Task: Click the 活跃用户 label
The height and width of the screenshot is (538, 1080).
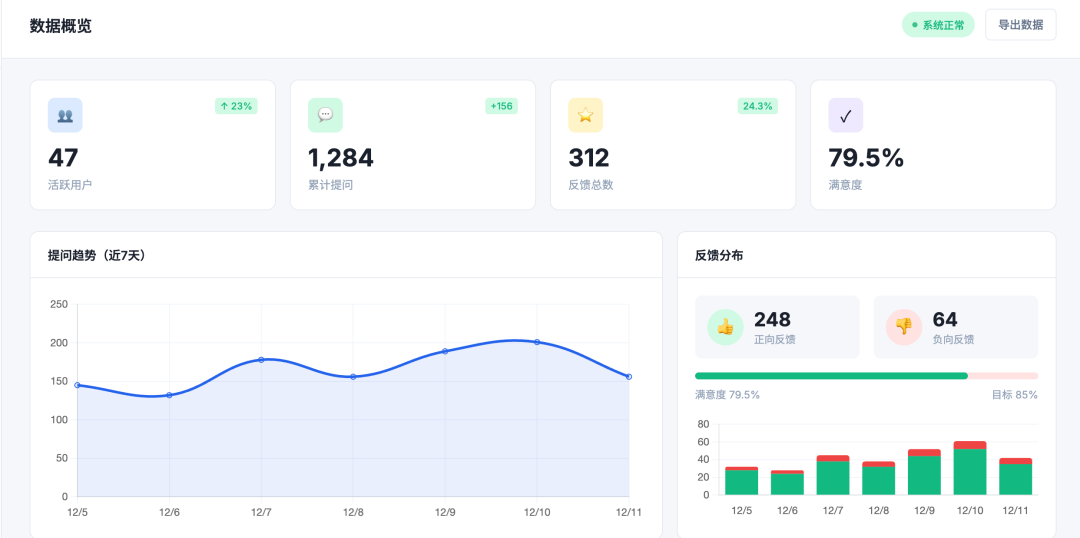Action: [70, 185]
